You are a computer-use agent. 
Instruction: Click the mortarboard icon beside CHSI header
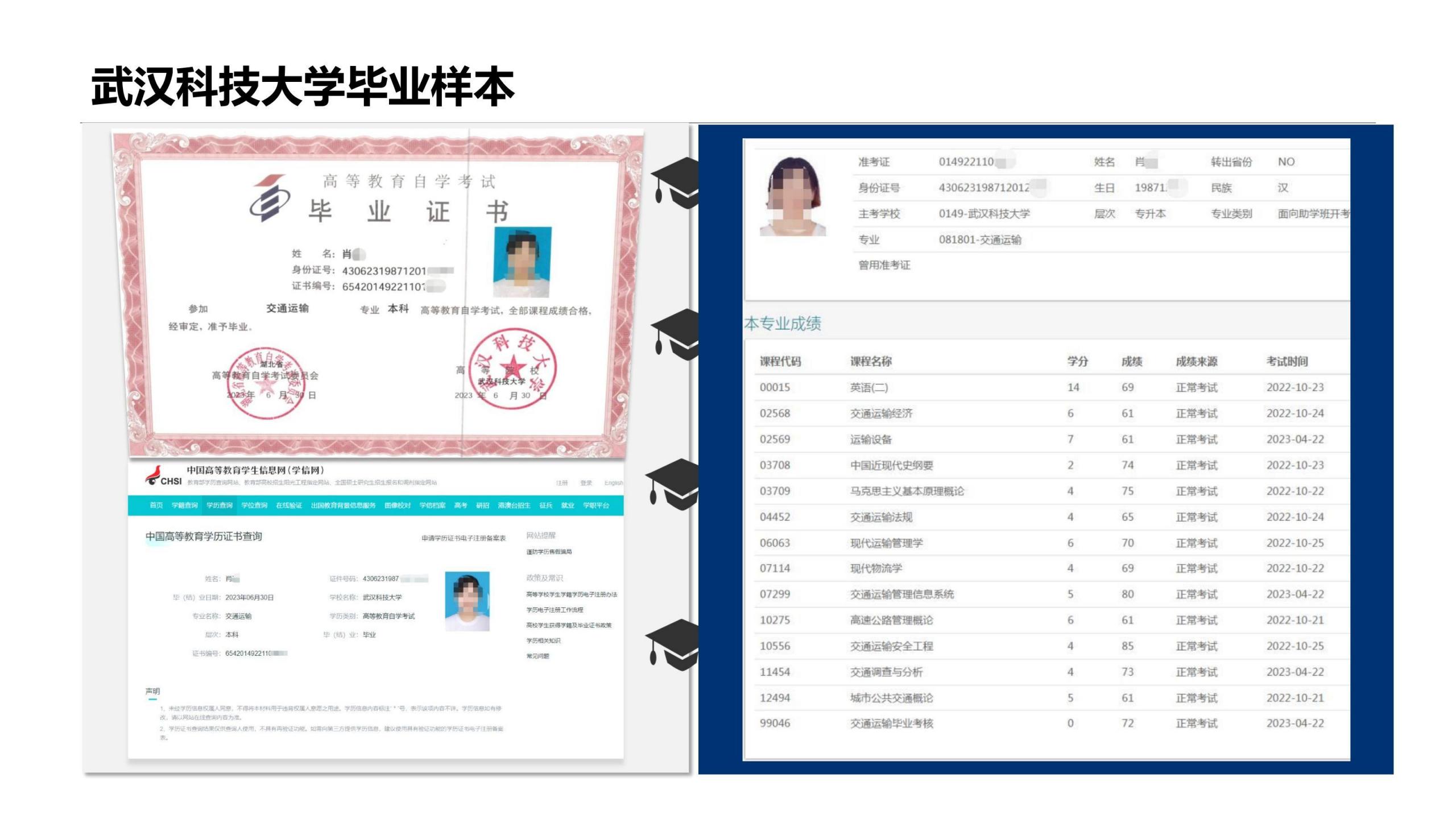[x=673, y=484]
